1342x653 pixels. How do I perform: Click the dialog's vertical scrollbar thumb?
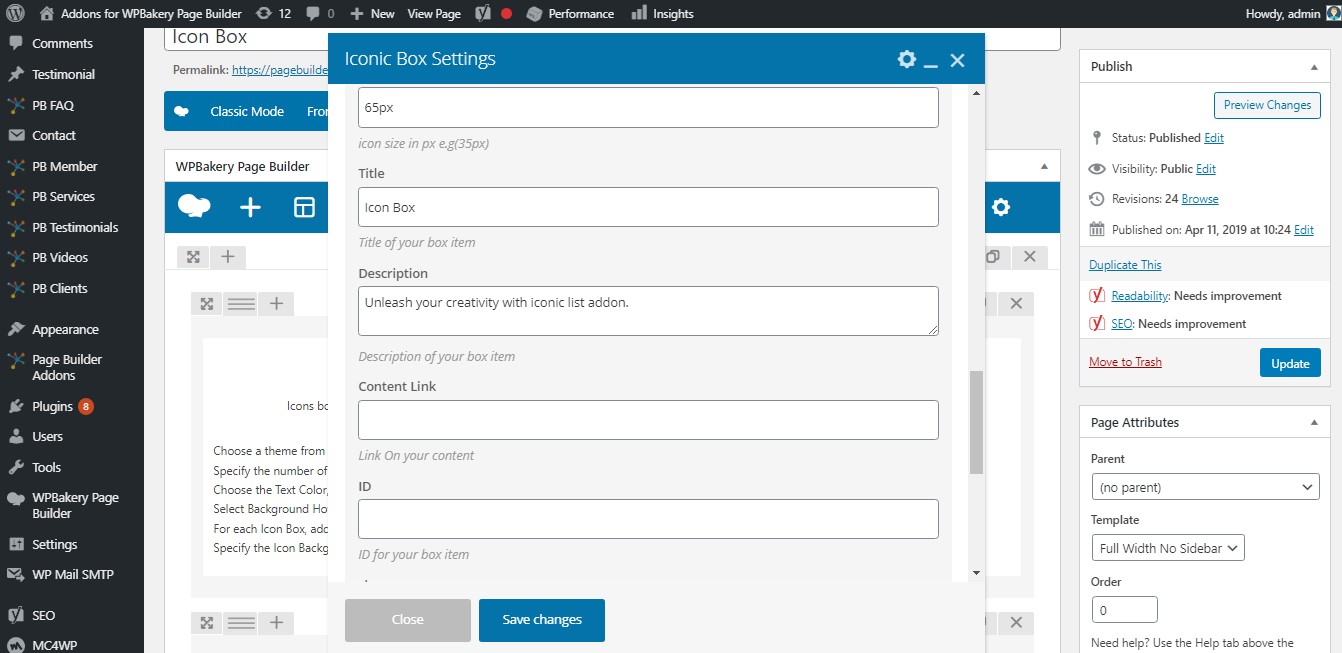click(x=976, y=422)
